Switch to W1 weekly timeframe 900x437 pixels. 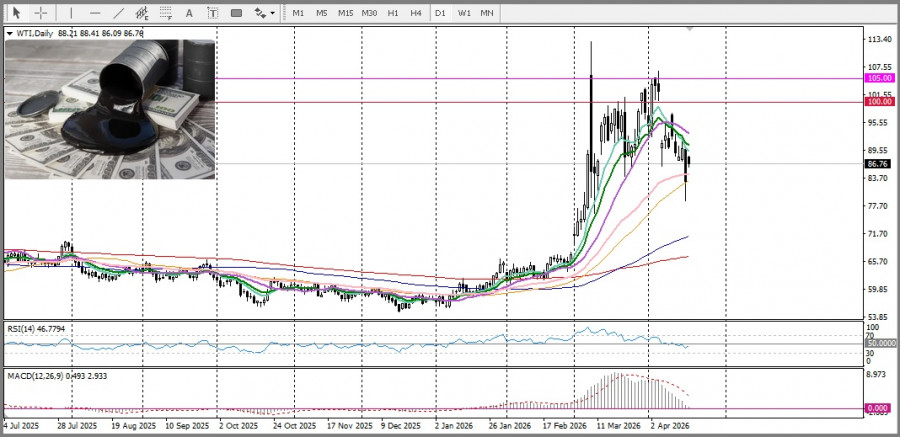coord(464,13)
